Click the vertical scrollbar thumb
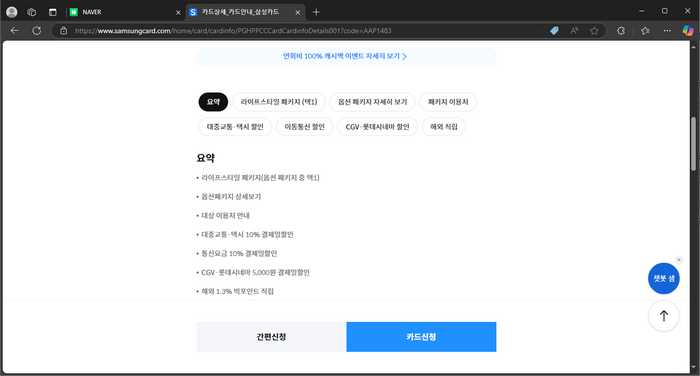700x376 pixels. (693, 144)
